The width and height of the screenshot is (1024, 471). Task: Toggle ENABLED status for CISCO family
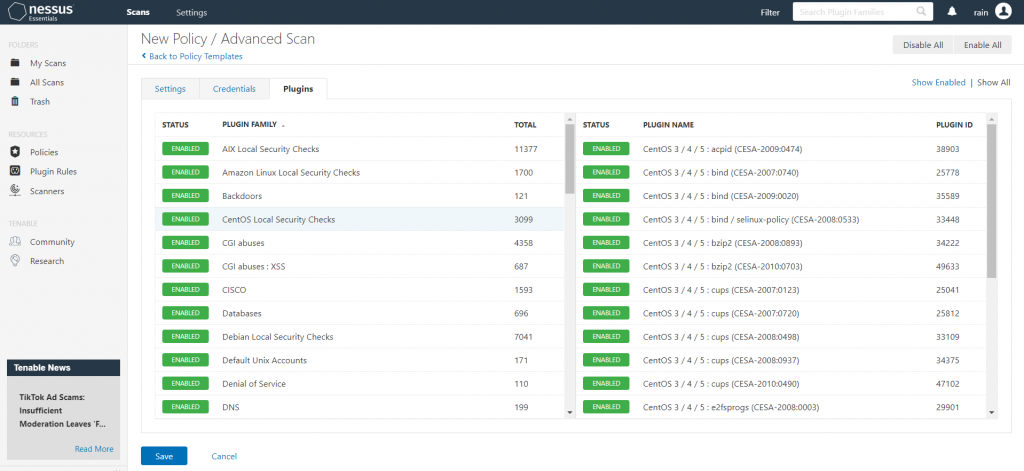[185, 290]
